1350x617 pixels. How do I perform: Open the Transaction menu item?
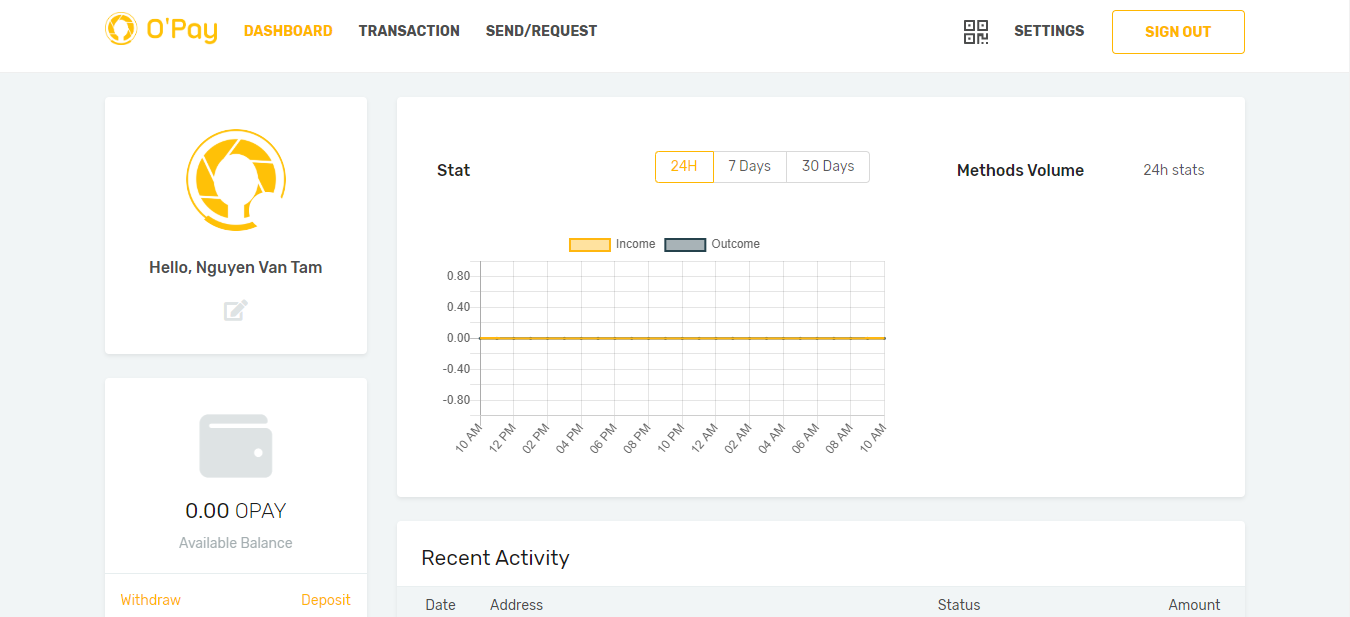coord(409,31)
